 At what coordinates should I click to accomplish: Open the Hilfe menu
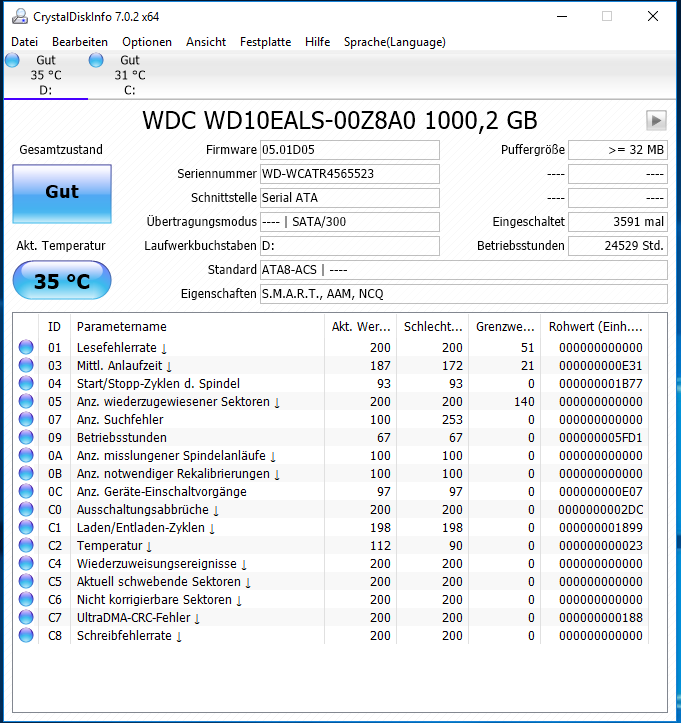[x=317, y=42]
